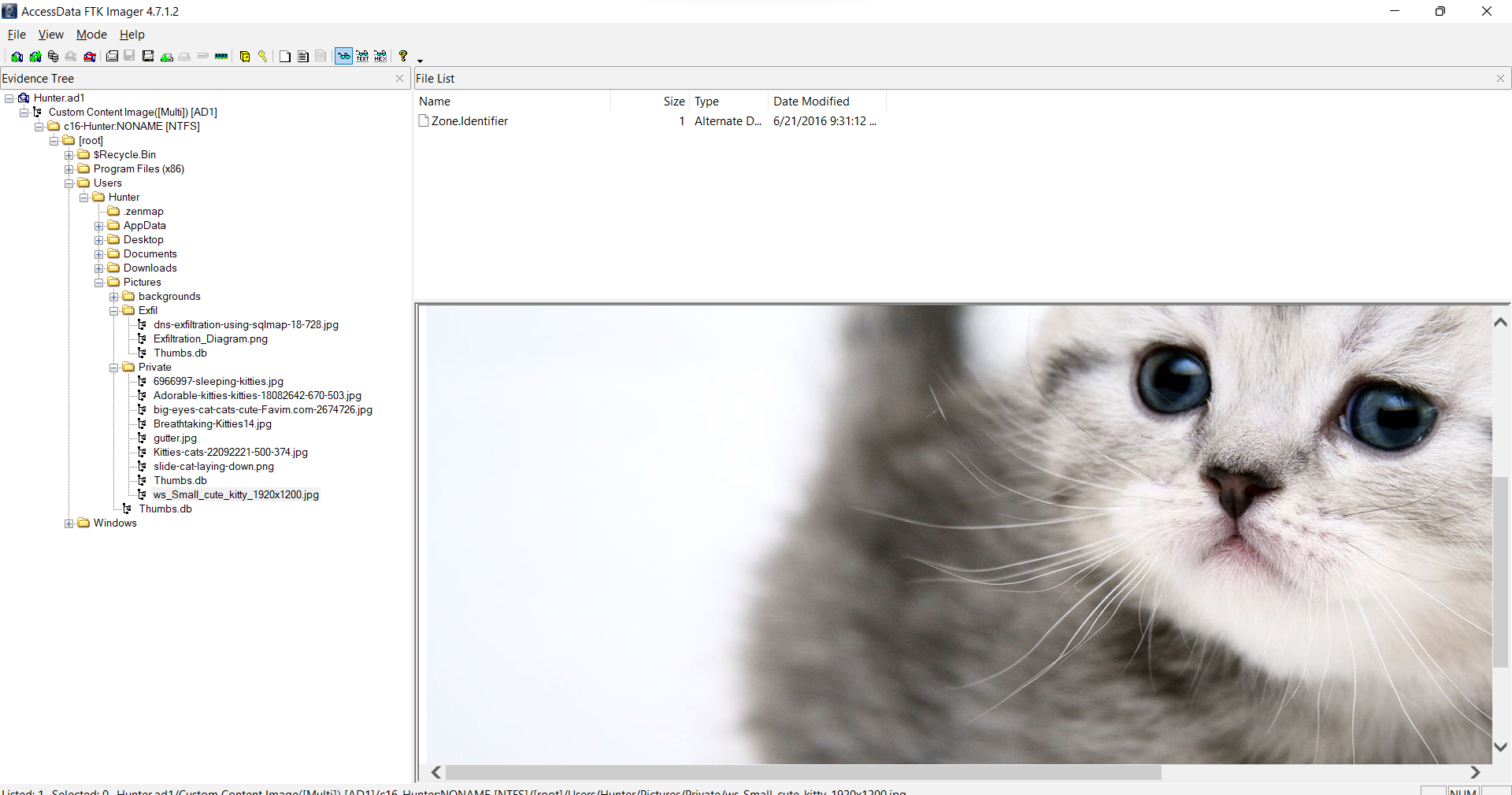Collapse the Users folder

[x=69, y=183]
